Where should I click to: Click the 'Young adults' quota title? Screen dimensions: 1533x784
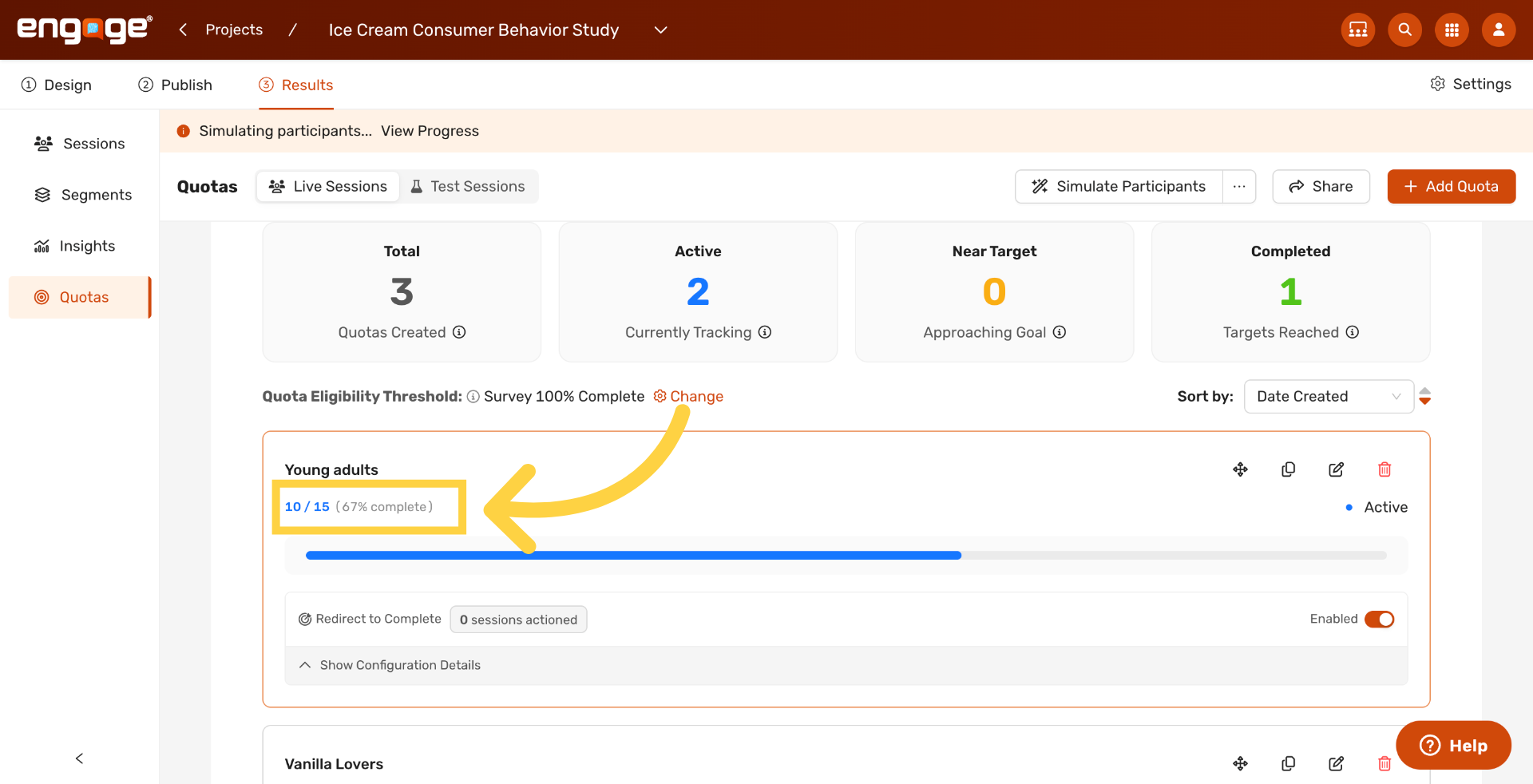[331, 470]
